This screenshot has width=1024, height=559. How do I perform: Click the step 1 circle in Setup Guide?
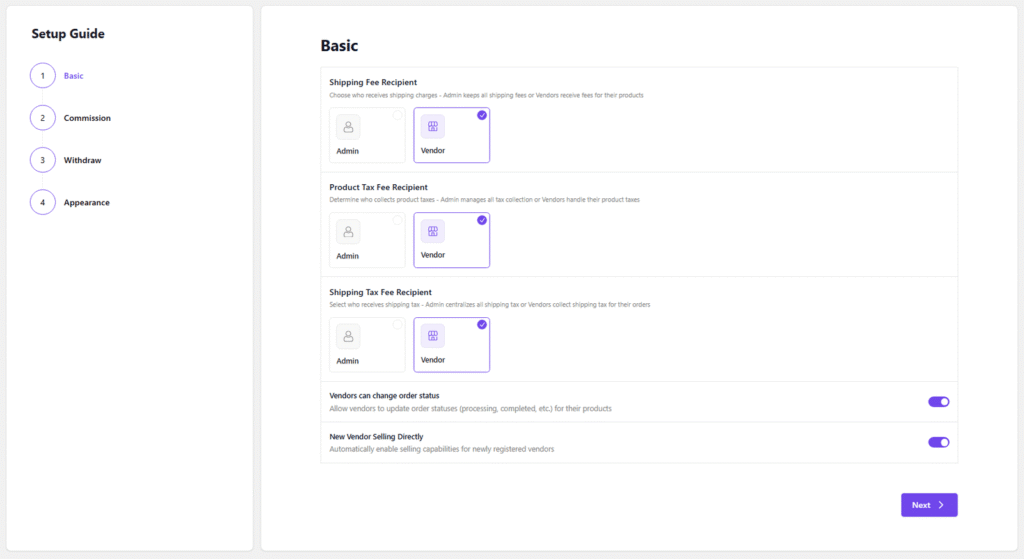(43, 76)
